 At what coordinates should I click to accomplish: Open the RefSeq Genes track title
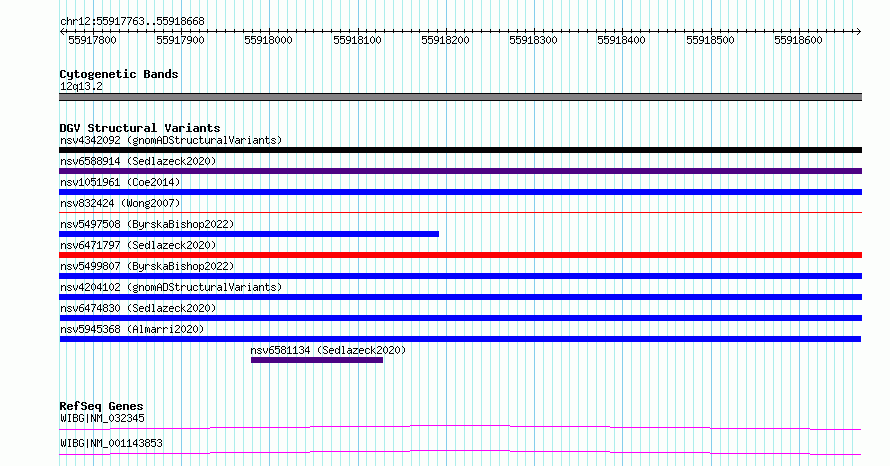pyautogui.click(x=102, y=406)
